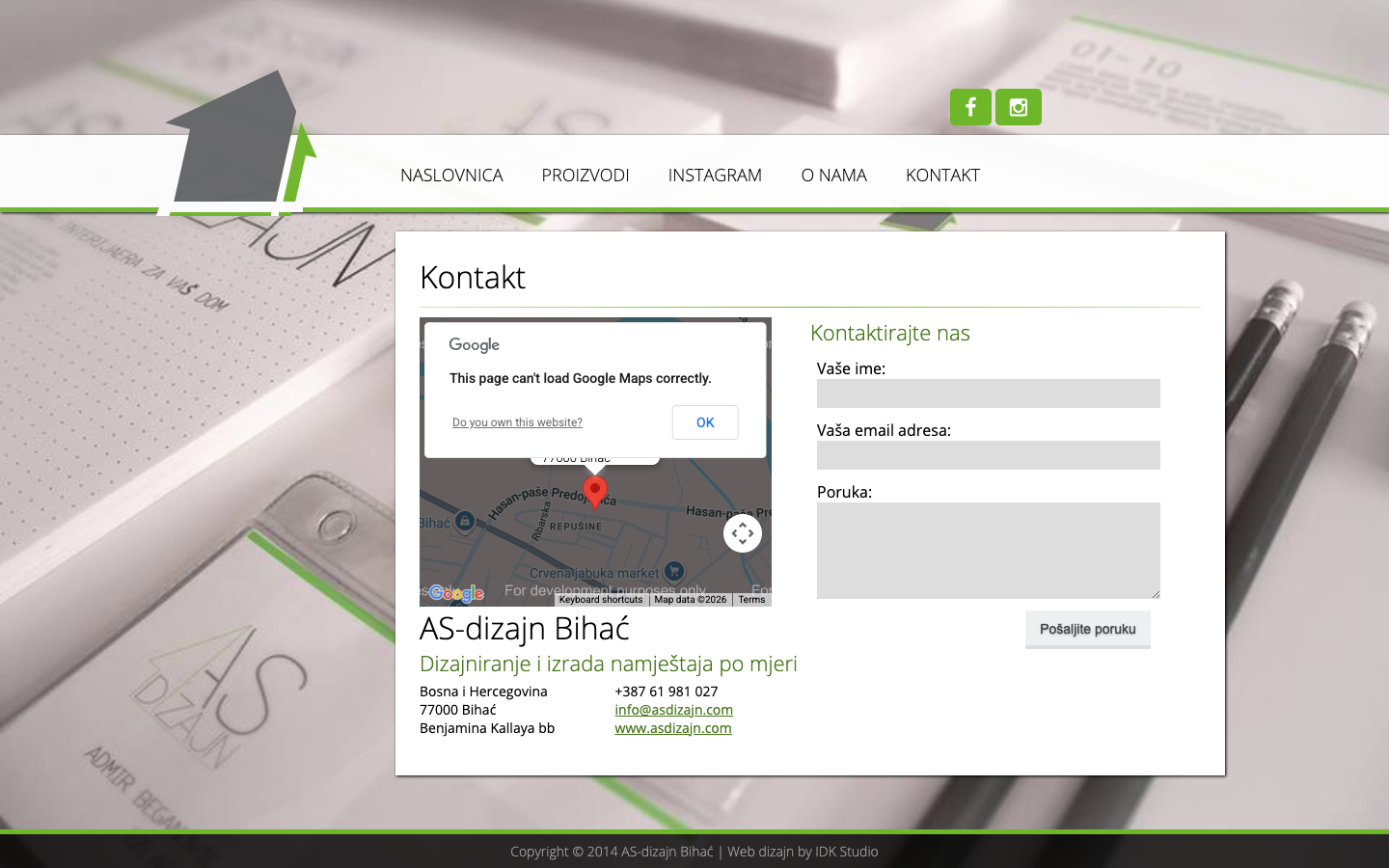Click the red map location pin
The width and height of the screenshot is (1389, 868).
595,492
